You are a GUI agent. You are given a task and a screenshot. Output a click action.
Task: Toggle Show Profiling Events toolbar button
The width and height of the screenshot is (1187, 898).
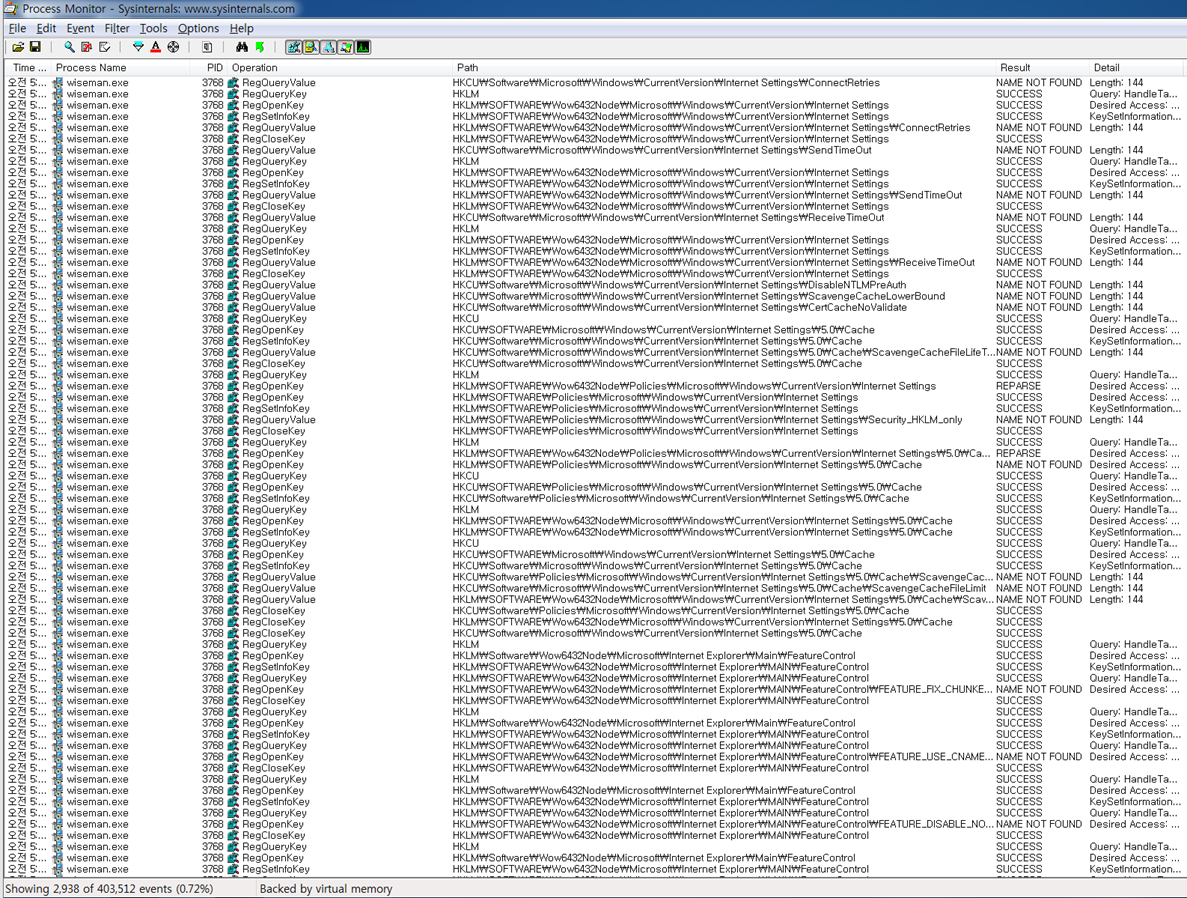point(363,47)
